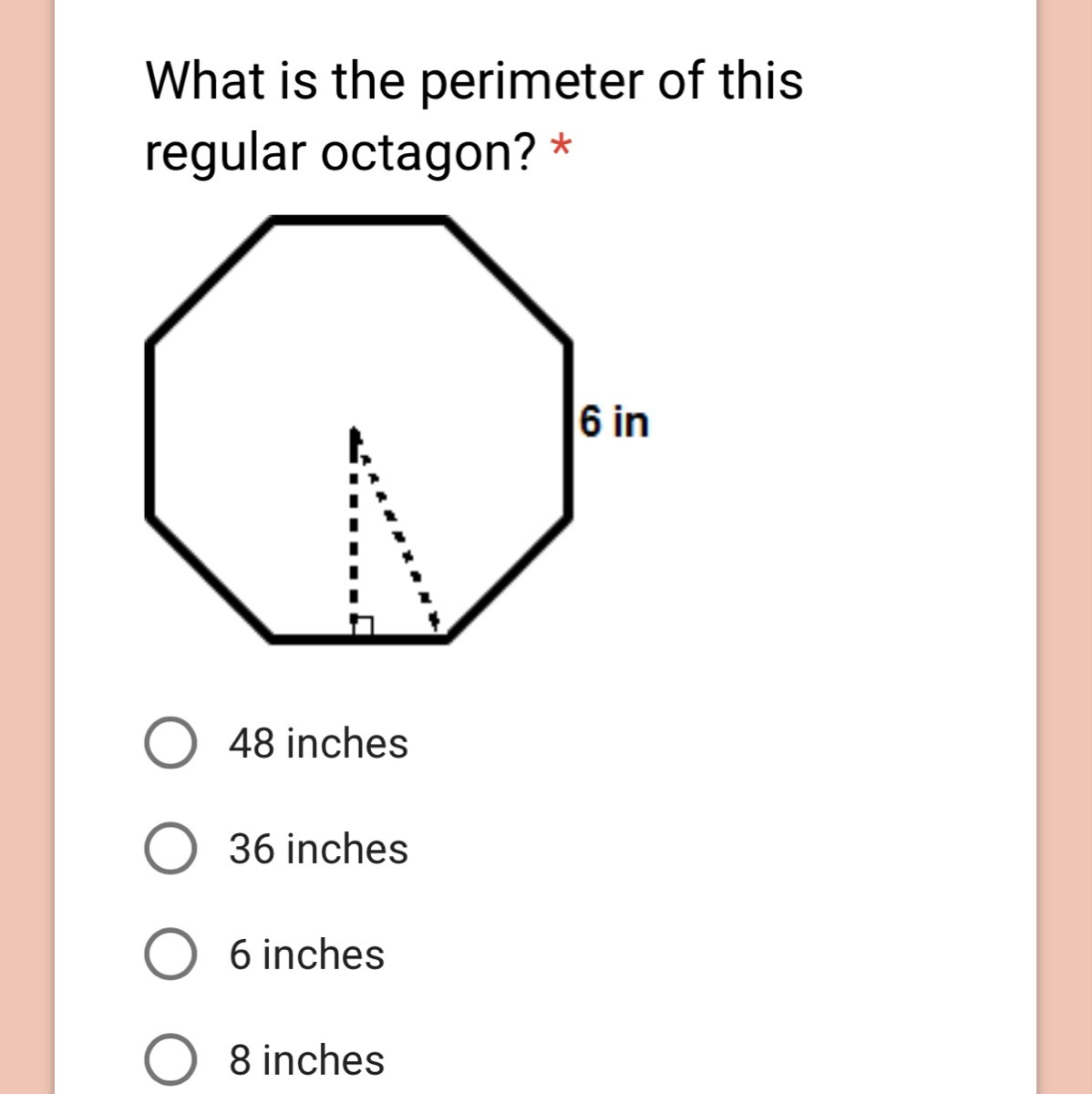Click the slanted dashed radius line
The image size is (1092, 1094).
pyautogui.click(x=401, y=538)
